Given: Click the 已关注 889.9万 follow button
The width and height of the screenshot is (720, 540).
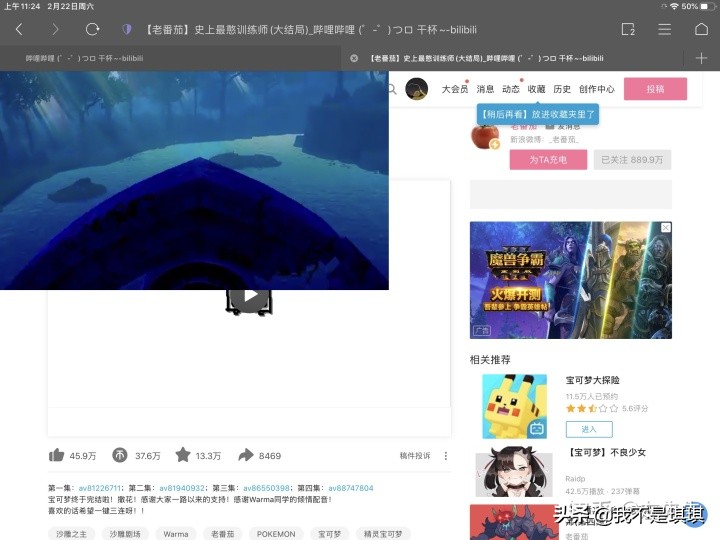Looking at the screenshot, I should pyautogui.click(x=632, y=160).
